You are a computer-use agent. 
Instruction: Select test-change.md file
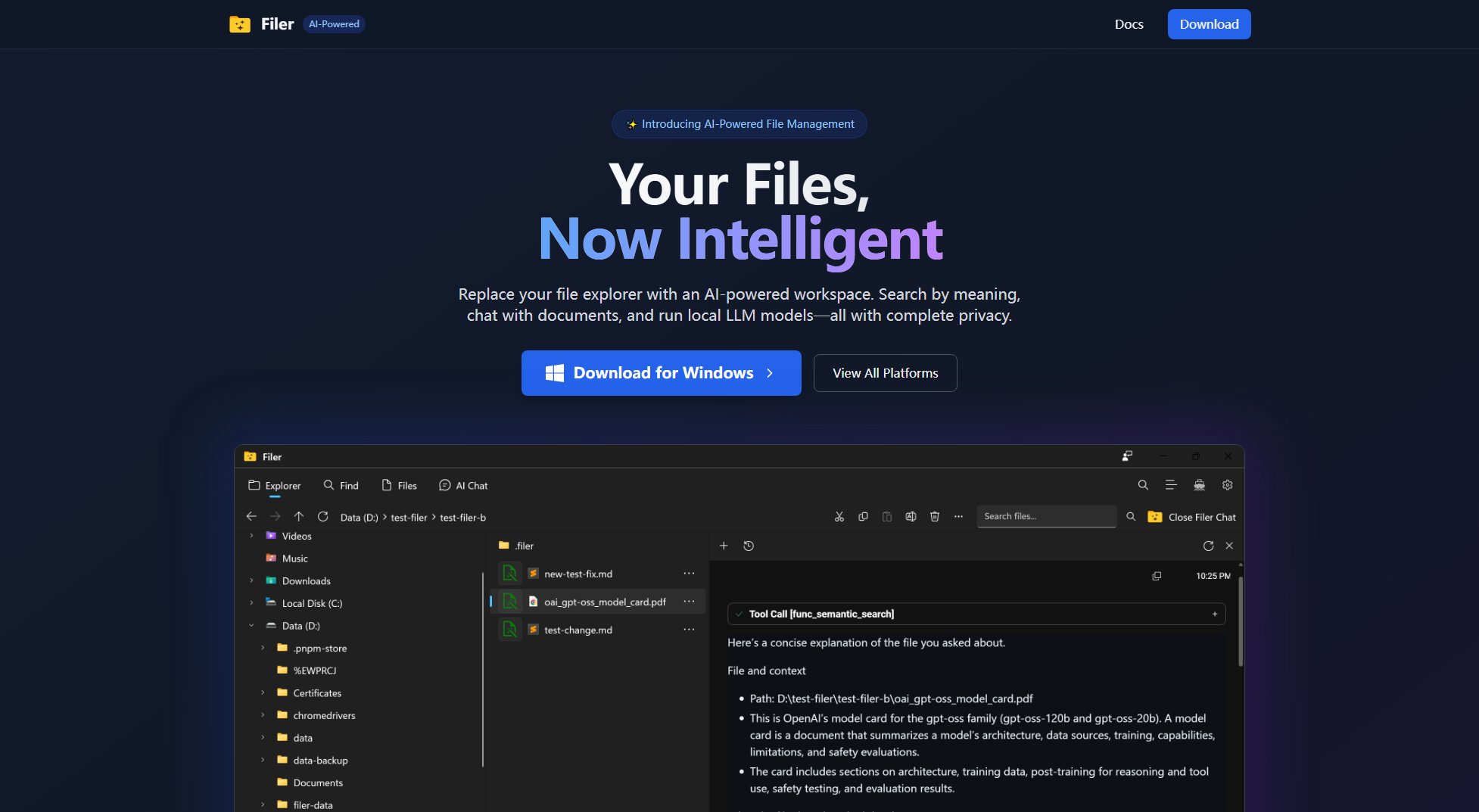coord(578,630)
